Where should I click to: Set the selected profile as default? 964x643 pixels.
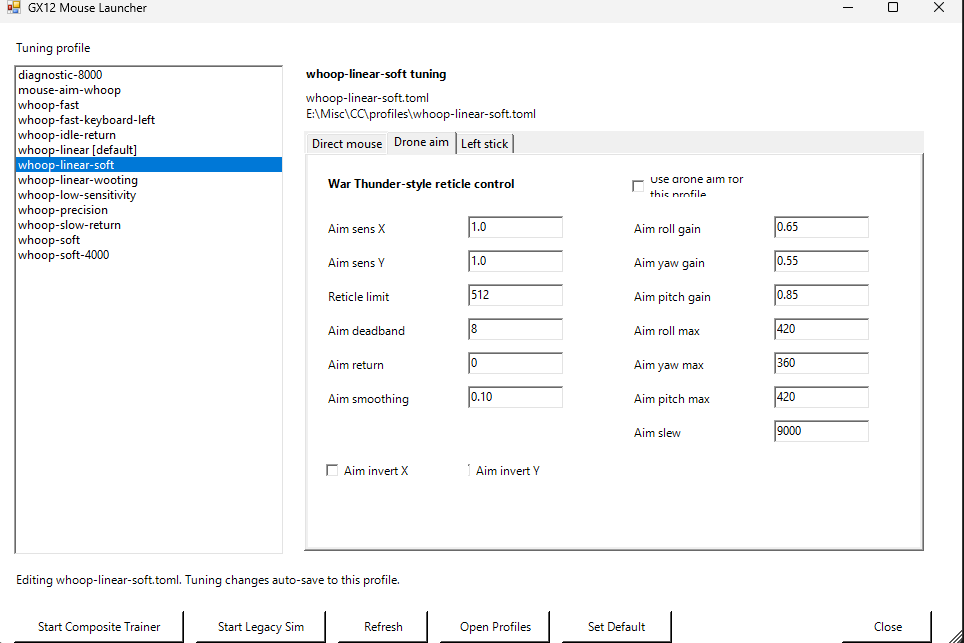point(616,626)
